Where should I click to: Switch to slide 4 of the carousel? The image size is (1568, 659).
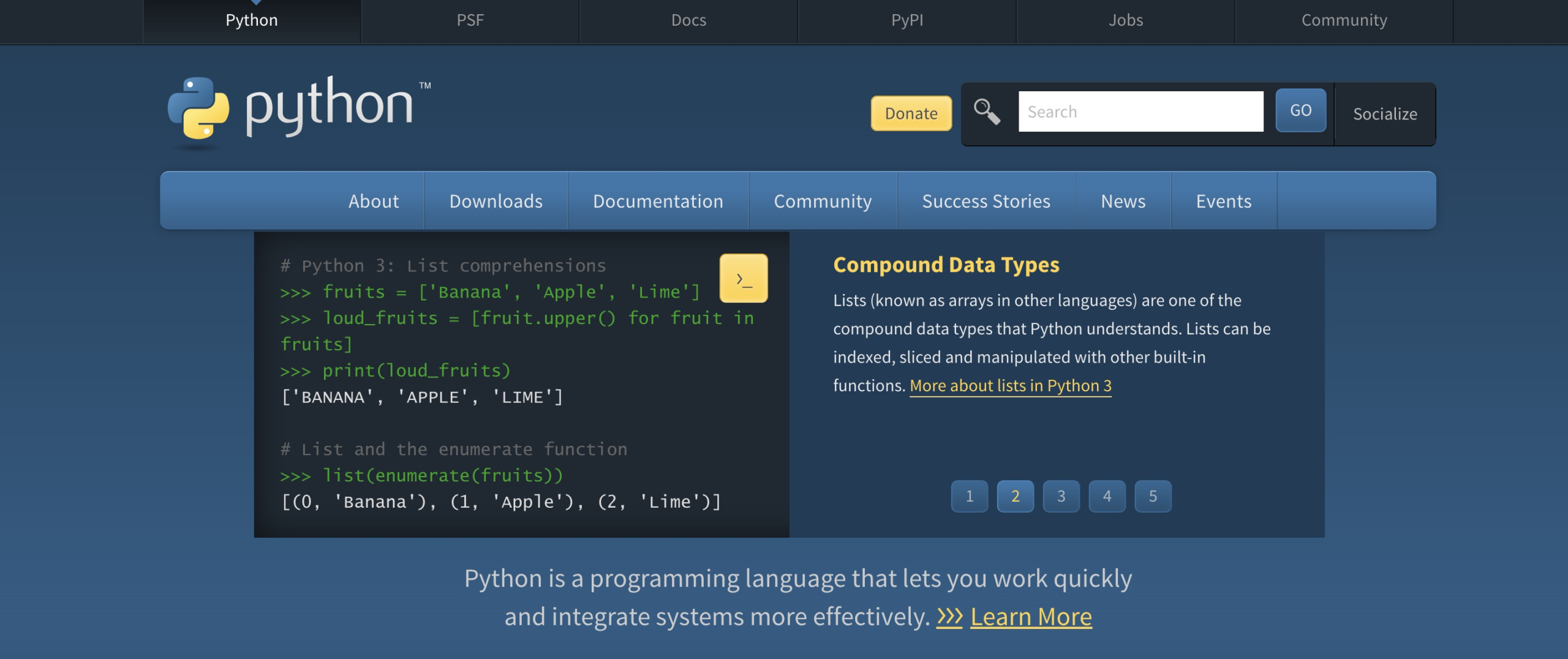(x=1107, y=496)
